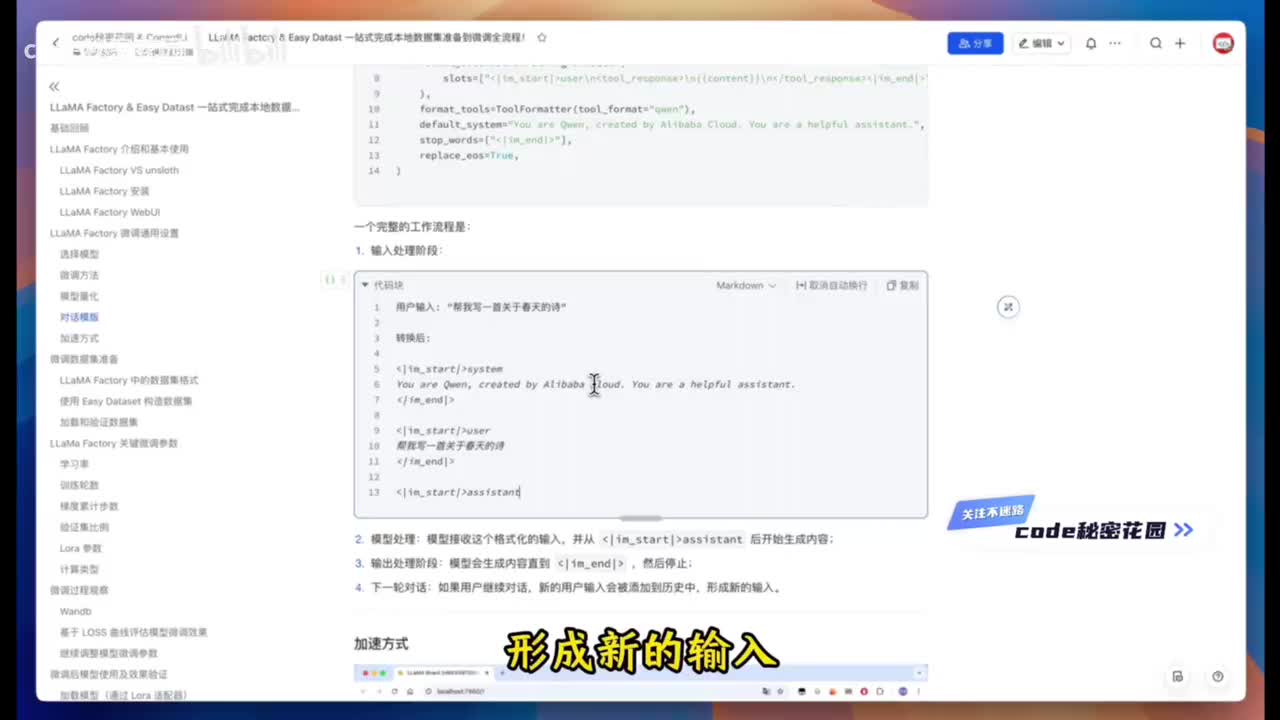Click the back arrow in the header
1280x720 pixels.
(56, 43)
